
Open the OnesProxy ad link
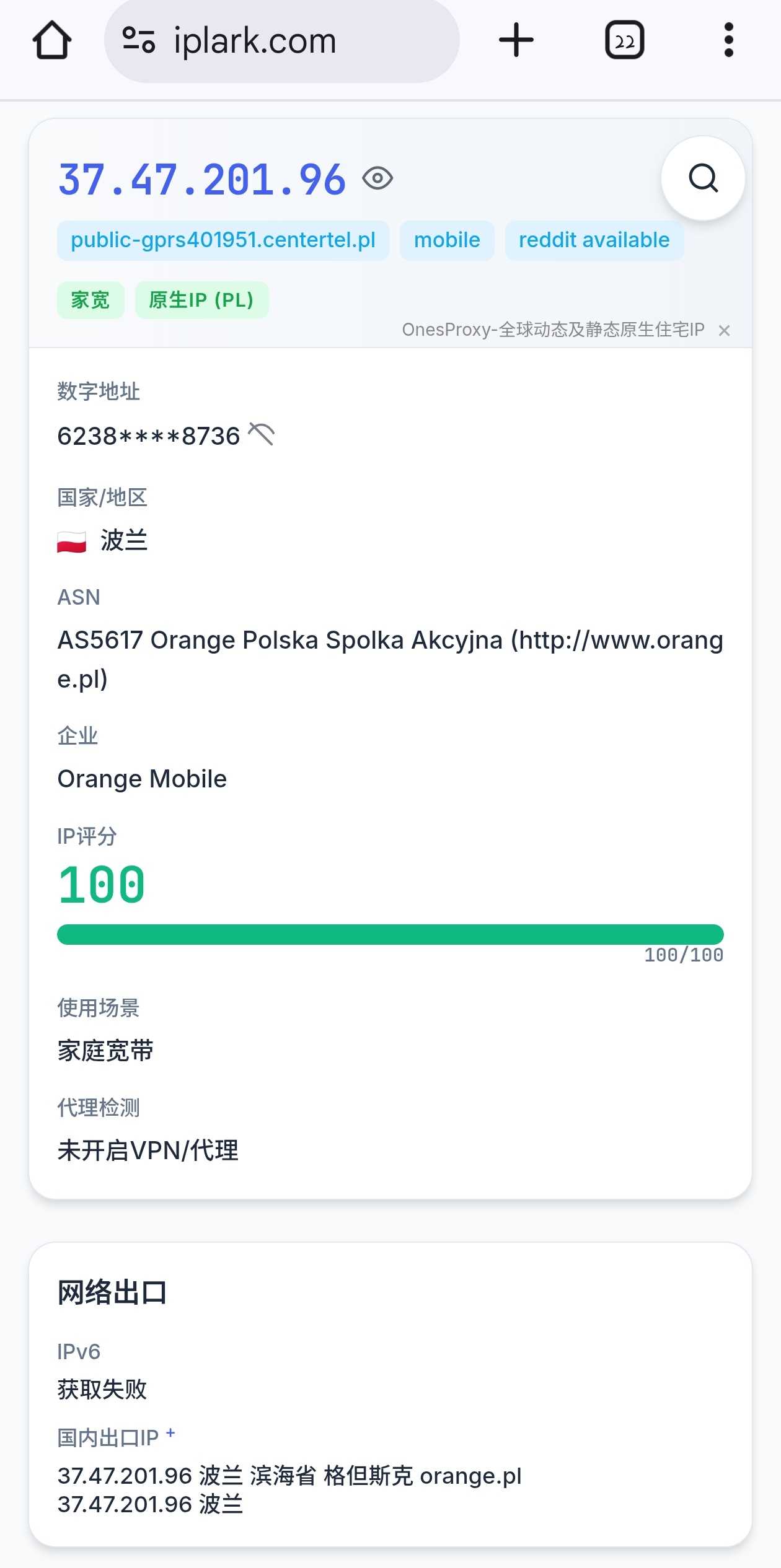[x=553, y=330]
